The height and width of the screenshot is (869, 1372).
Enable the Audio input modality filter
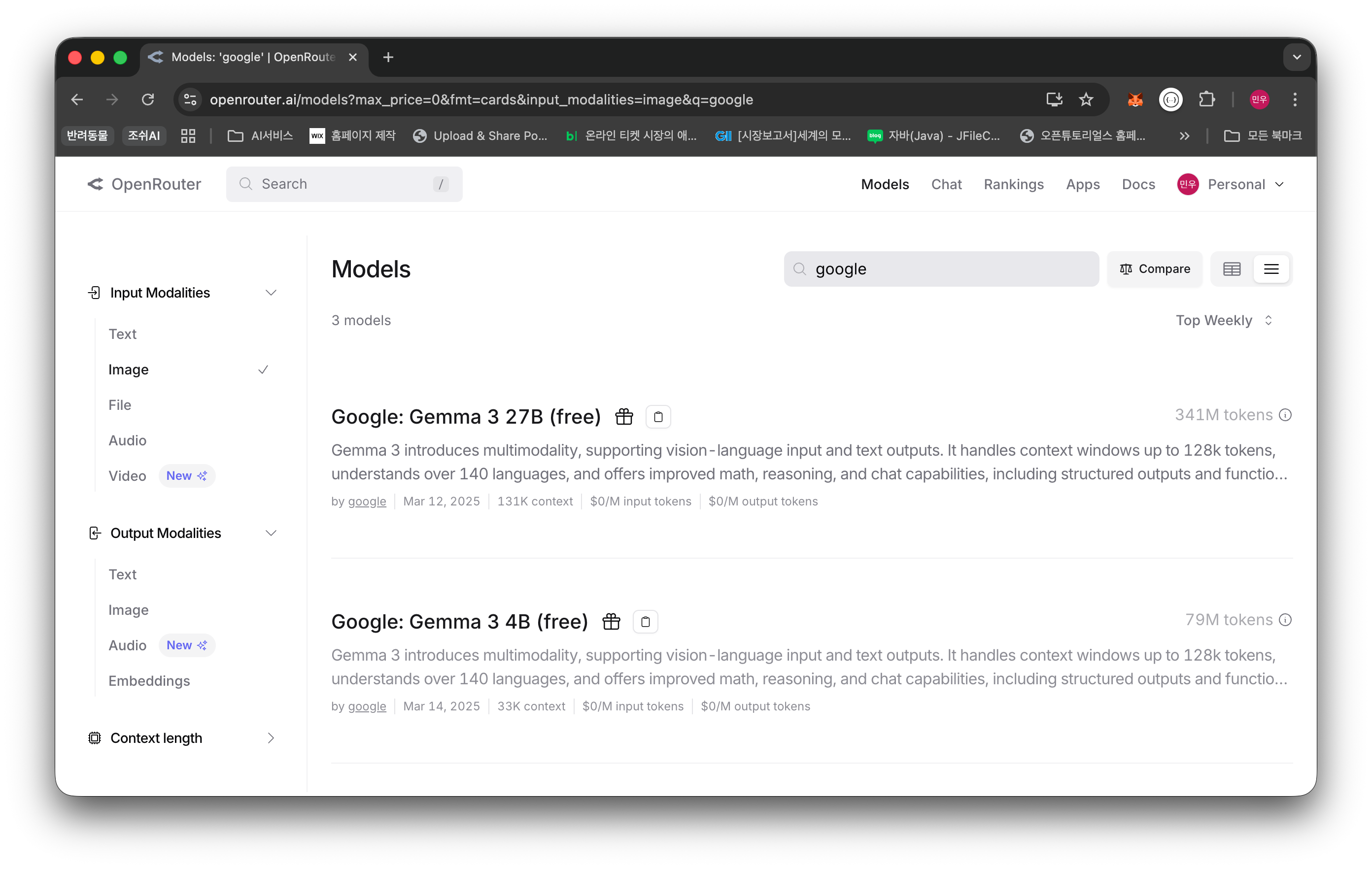coord(127,440)
